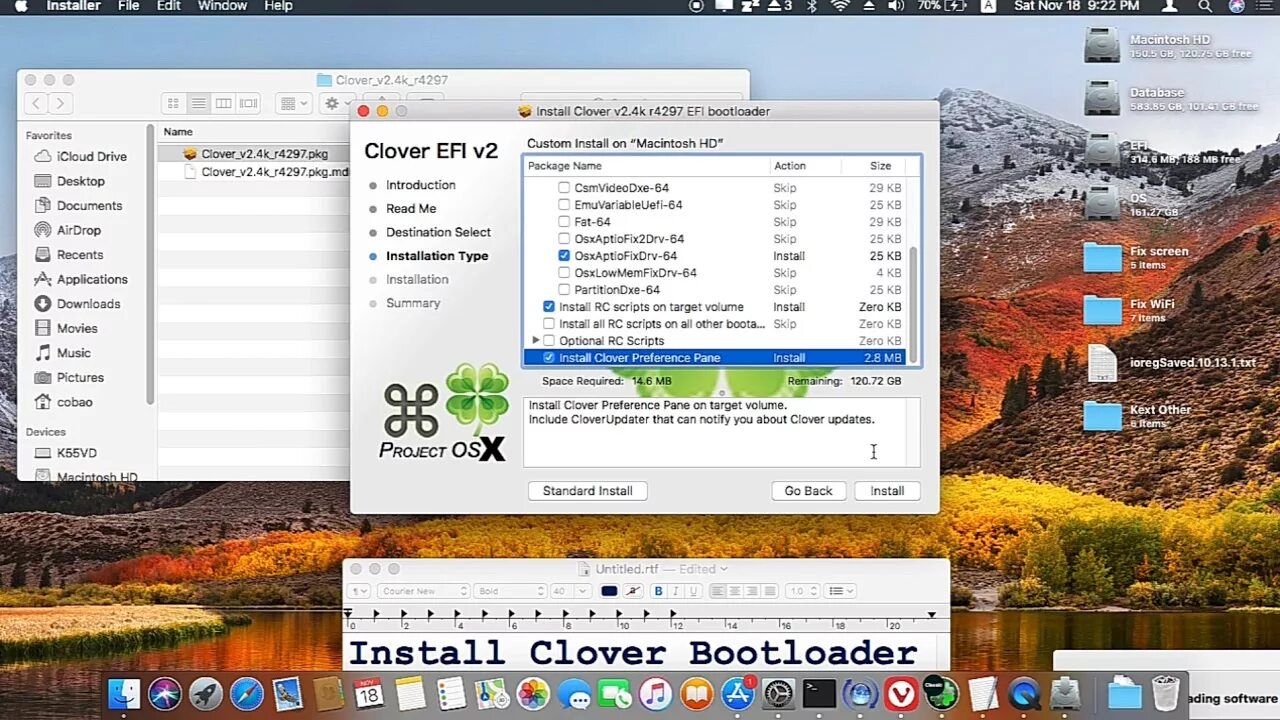1280x720 pixels.
Task: Uncheck Install Clover Preference Pane checkbox
Action: 549,358
